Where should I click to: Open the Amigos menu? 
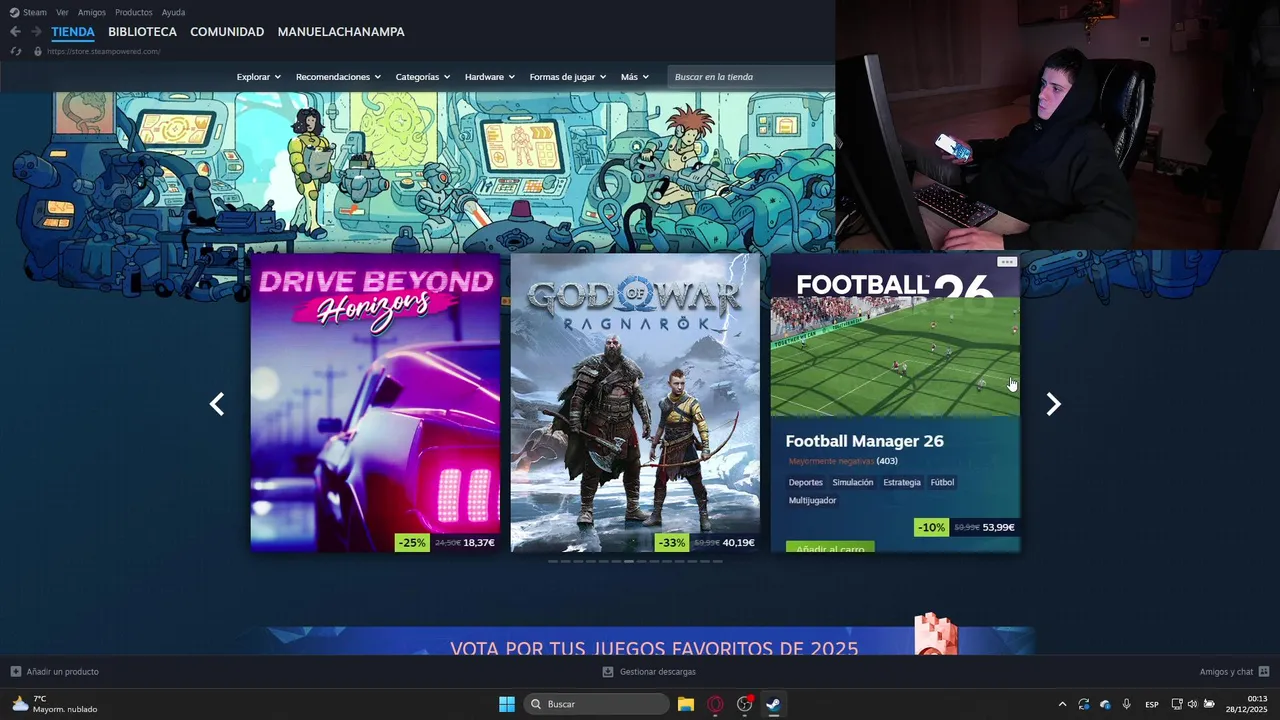tap(92, 12)
